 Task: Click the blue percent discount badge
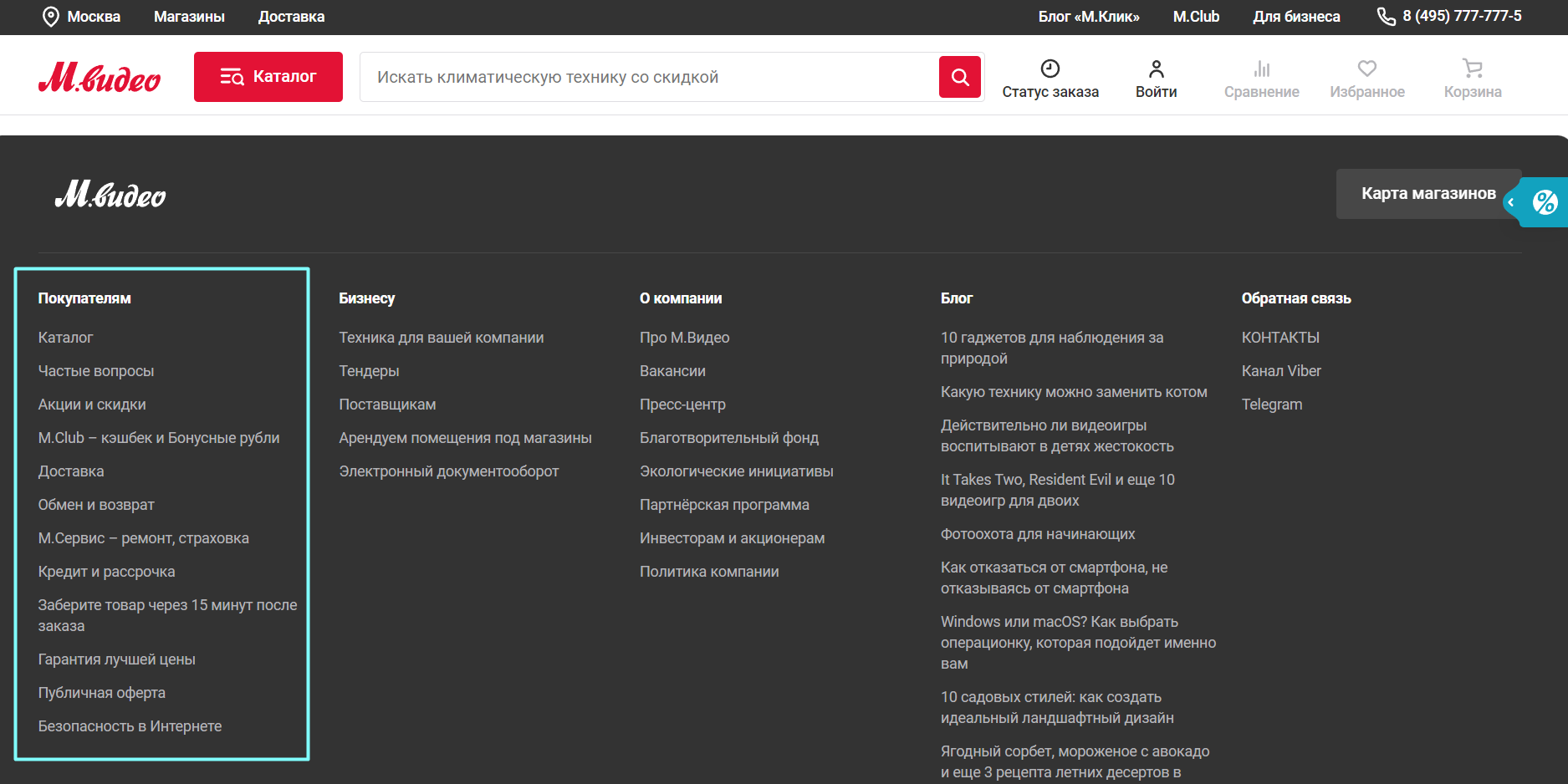point(1545,202)
